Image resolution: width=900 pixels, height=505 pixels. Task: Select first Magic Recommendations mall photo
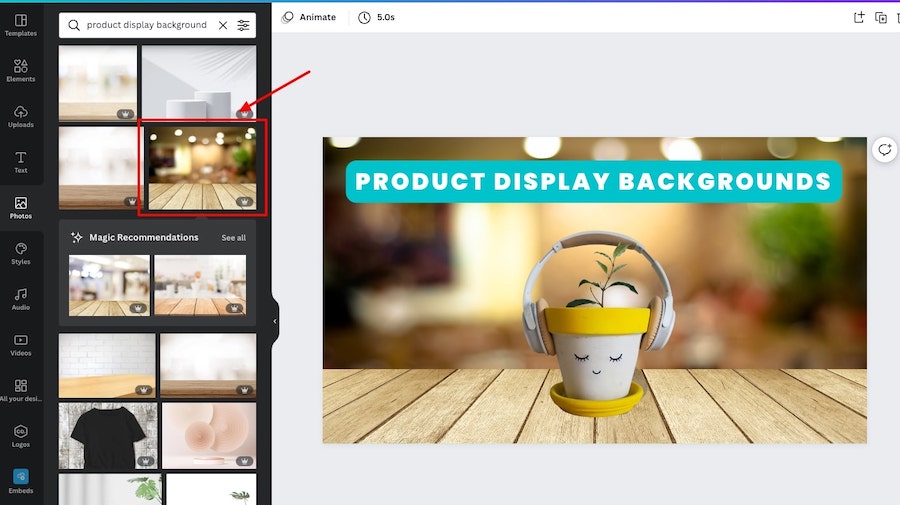coord(109,286)
